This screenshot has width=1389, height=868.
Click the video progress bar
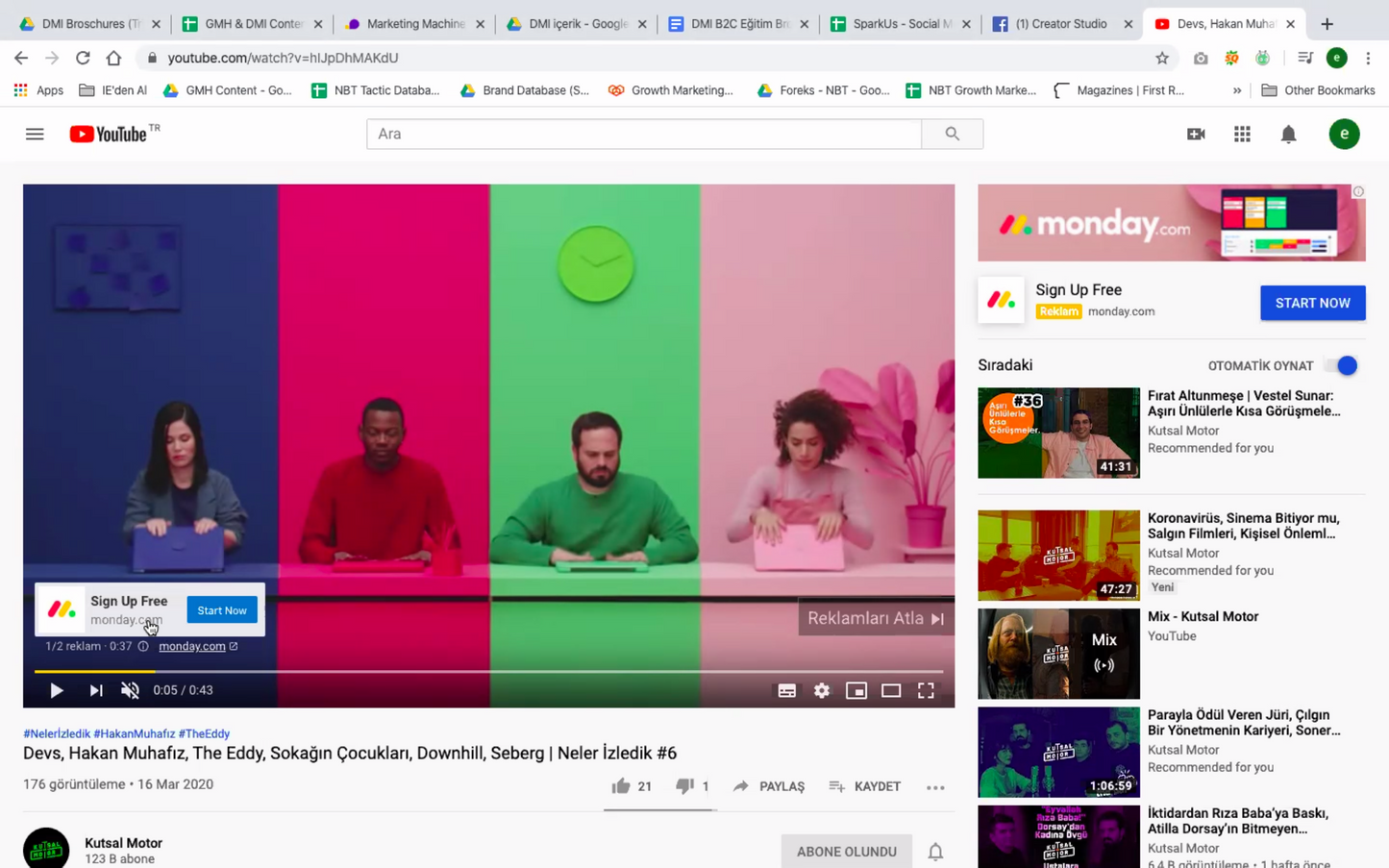(x=488, y=671)
